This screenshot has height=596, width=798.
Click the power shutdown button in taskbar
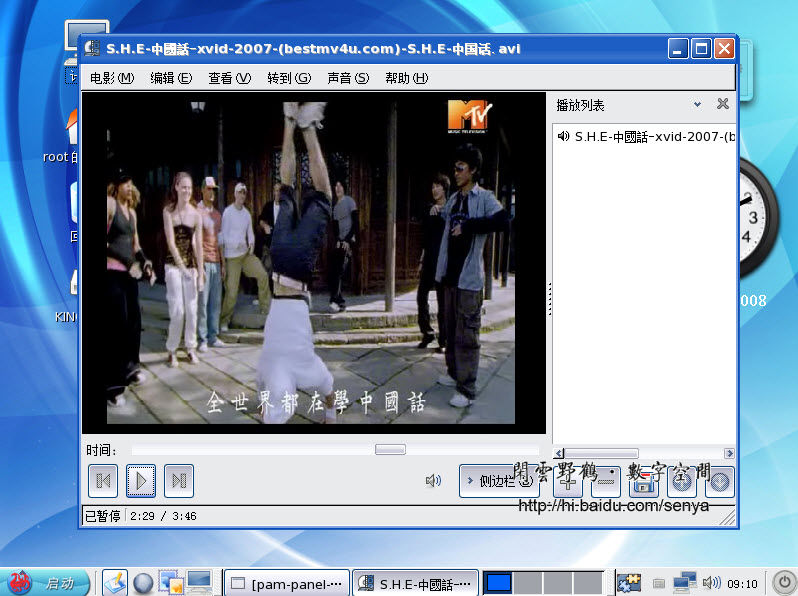(784, 582)
